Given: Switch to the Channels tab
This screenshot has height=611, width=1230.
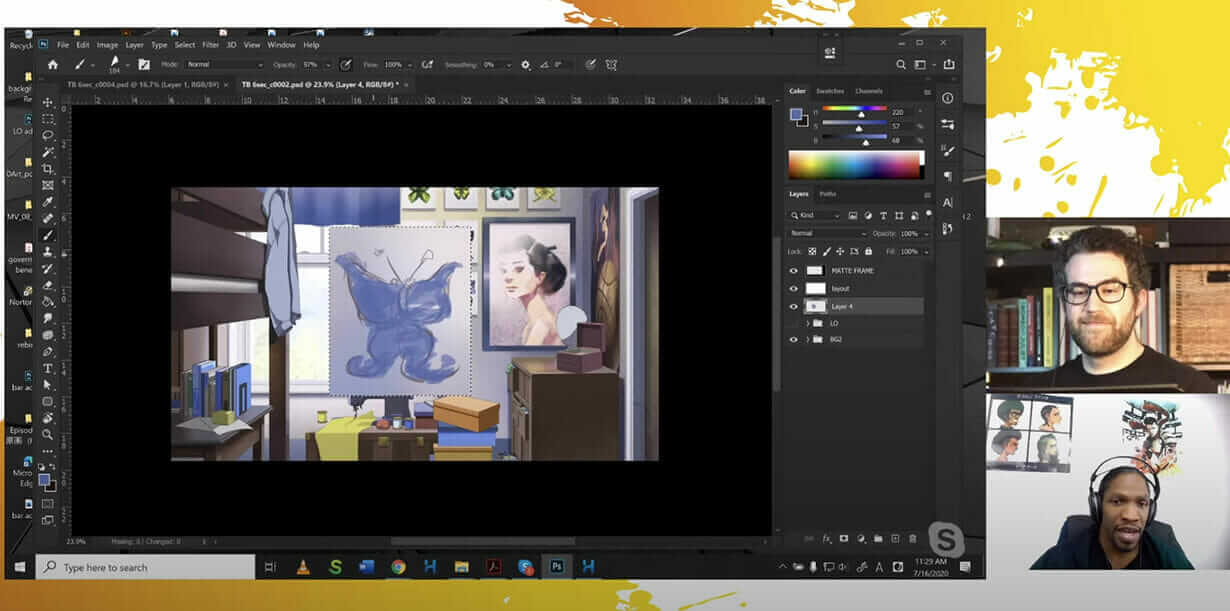Looking at the screenshot, I should pos(868,91).
